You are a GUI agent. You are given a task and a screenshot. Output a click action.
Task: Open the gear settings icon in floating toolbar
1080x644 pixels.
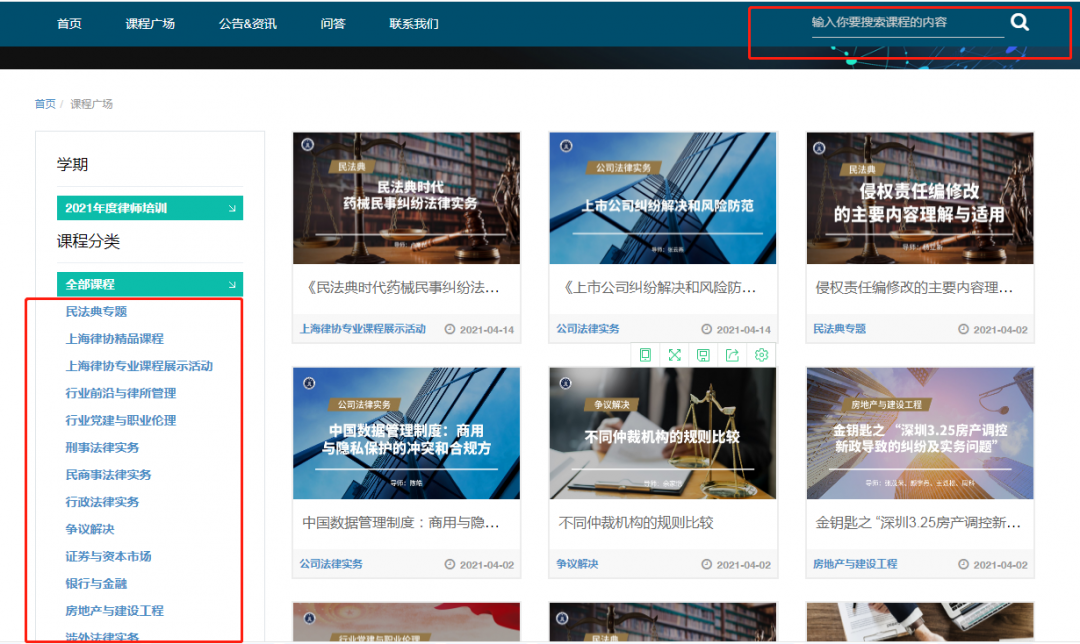[761, 355]
